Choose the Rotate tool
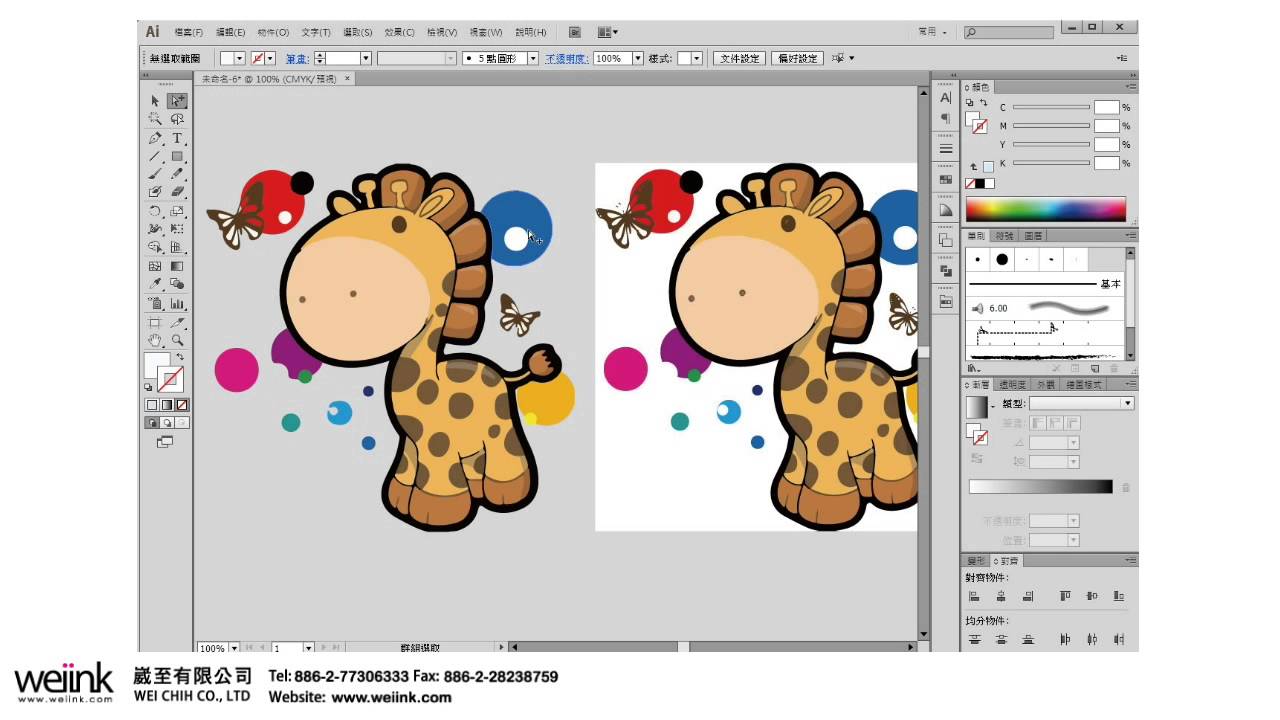 click(x=155, y=211)
